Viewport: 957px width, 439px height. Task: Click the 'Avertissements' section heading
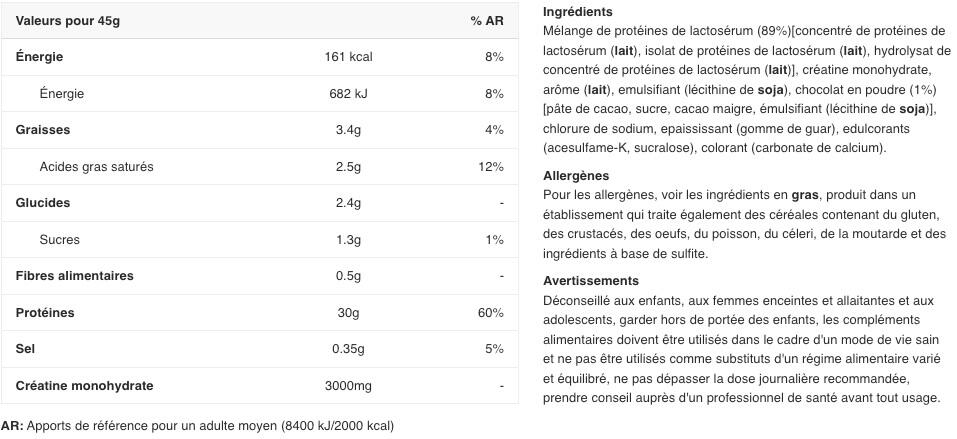pyautogui.click(x=591, y=281)
